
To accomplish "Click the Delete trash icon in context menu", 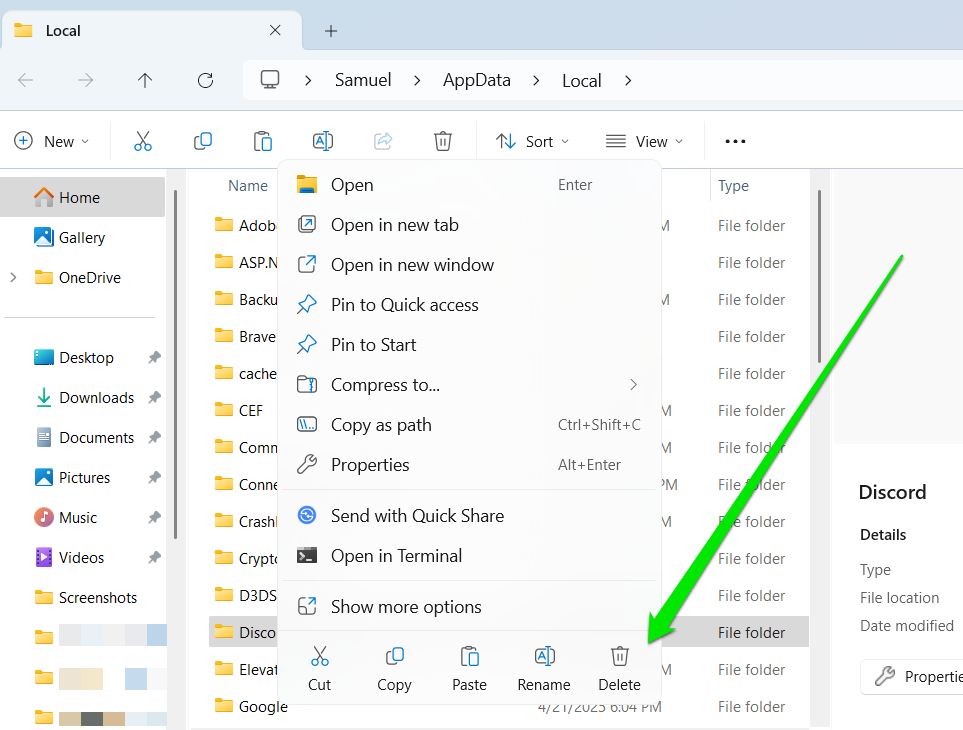I will coord(619,657).
